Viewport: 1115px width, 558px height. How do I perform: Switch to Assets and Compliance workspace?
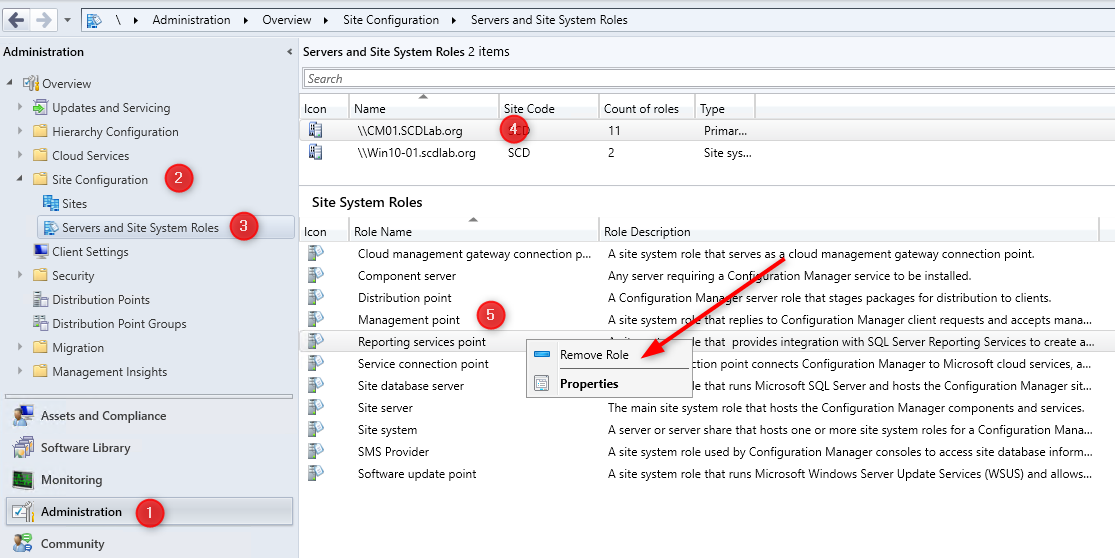point(149,416)
